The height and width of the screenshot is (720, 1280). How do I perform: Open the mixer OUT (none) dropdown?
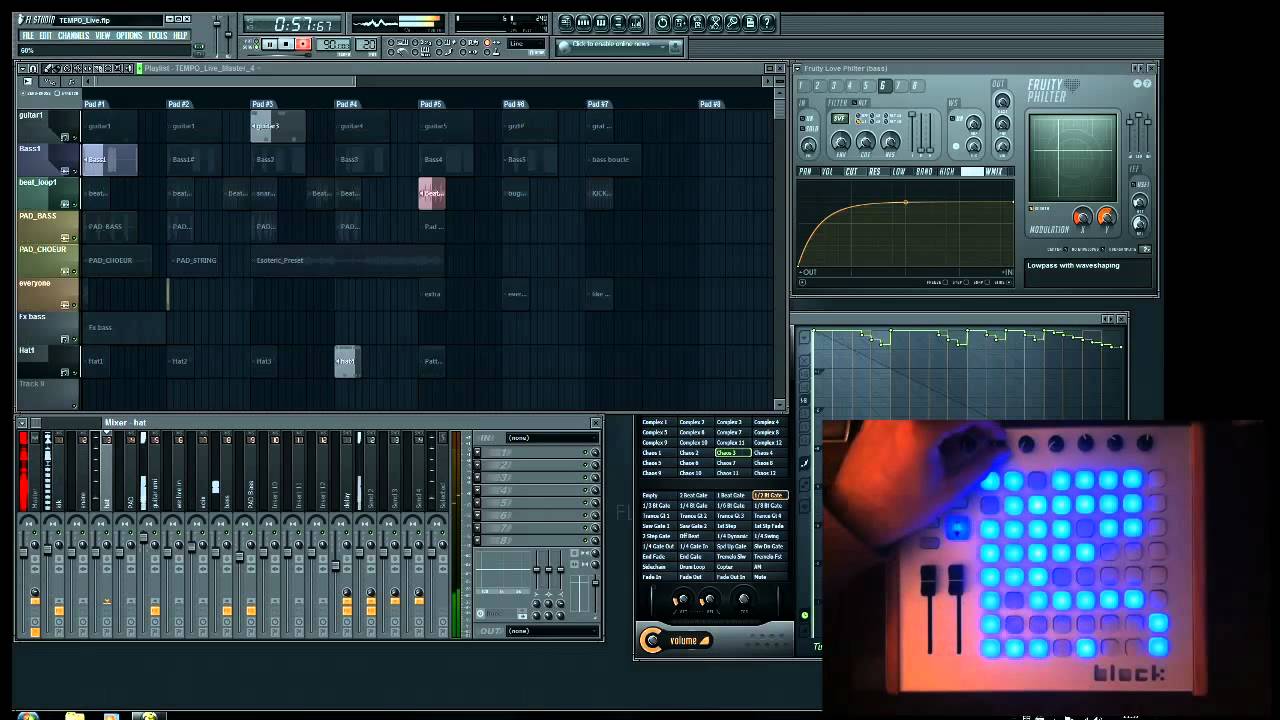click(550, 631)
